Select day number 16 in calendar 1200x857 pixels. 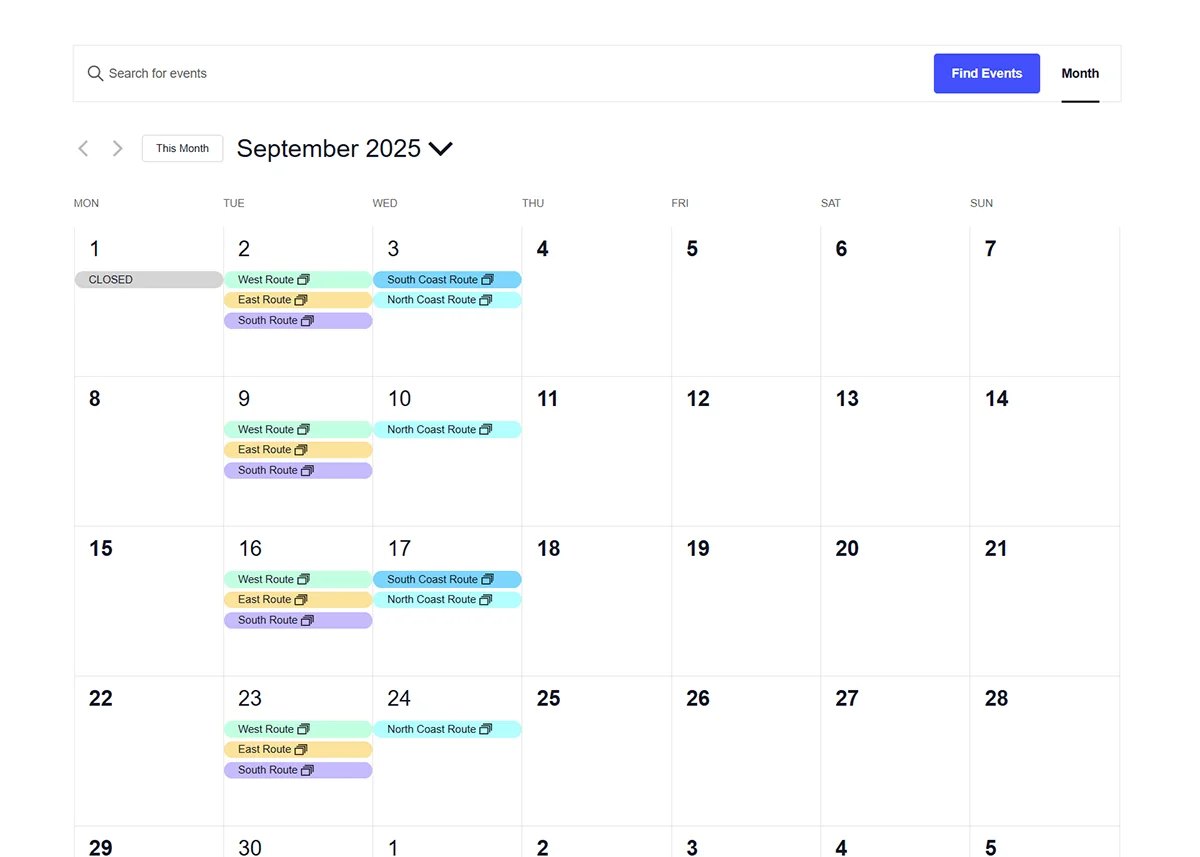[x=250, y=549]
